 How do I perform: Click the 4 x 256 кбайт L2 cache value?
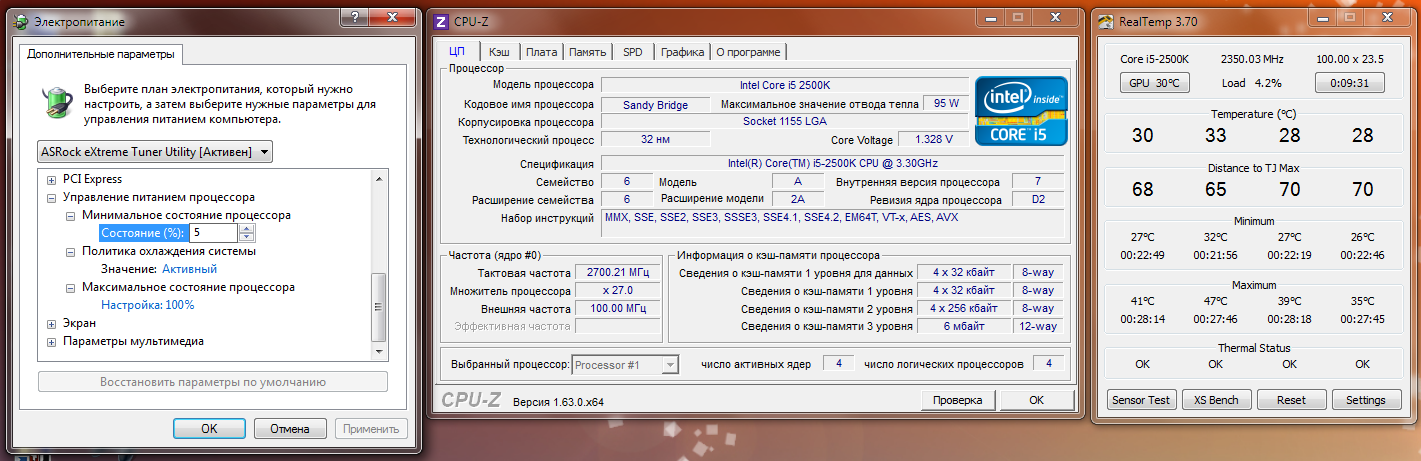click(964, 309)
